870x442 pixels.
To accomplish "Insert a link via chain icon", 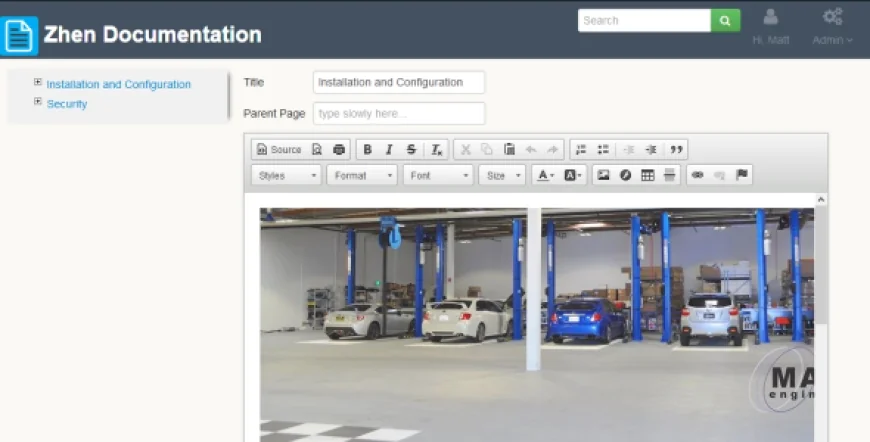I will click(x=697, y=175).
